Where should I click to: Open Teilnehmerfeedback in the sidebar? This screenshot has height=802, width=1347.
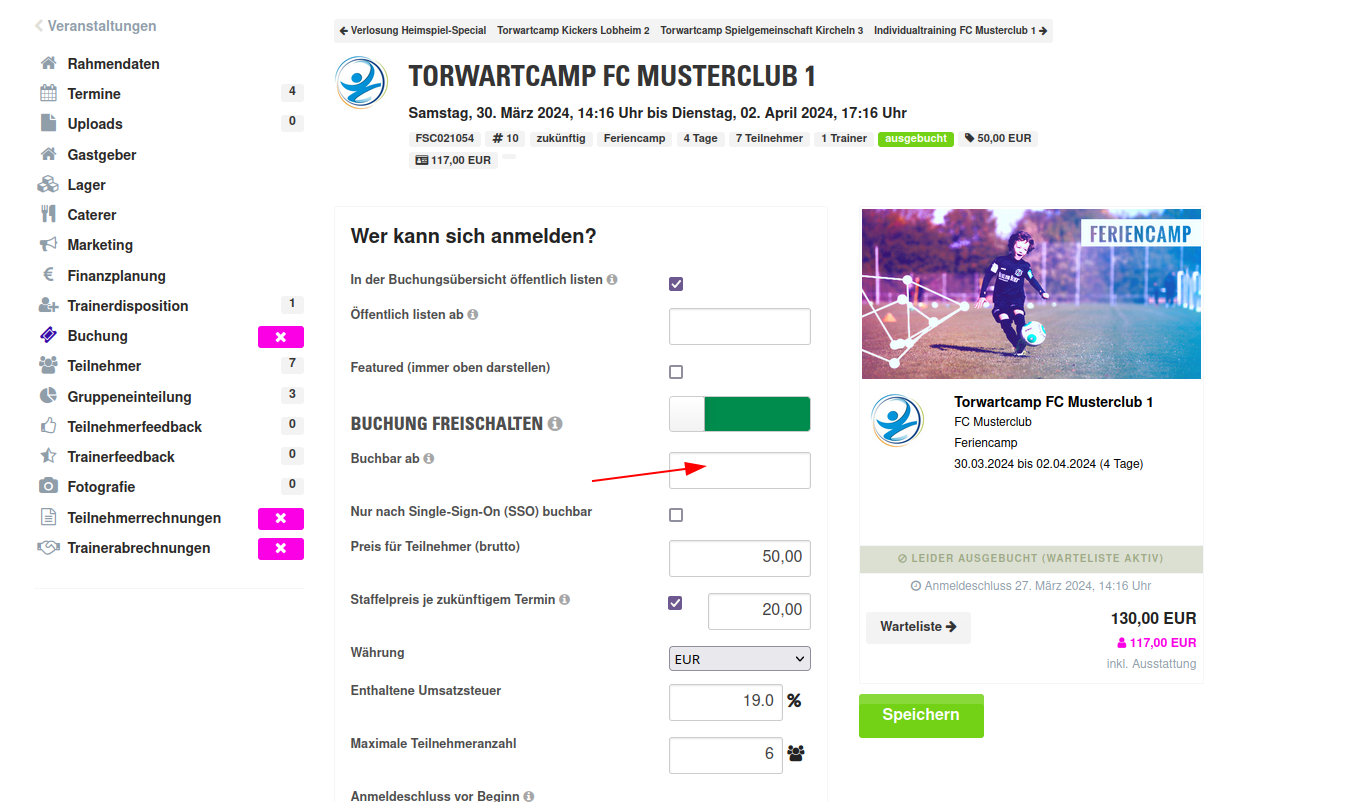[135, 426]
